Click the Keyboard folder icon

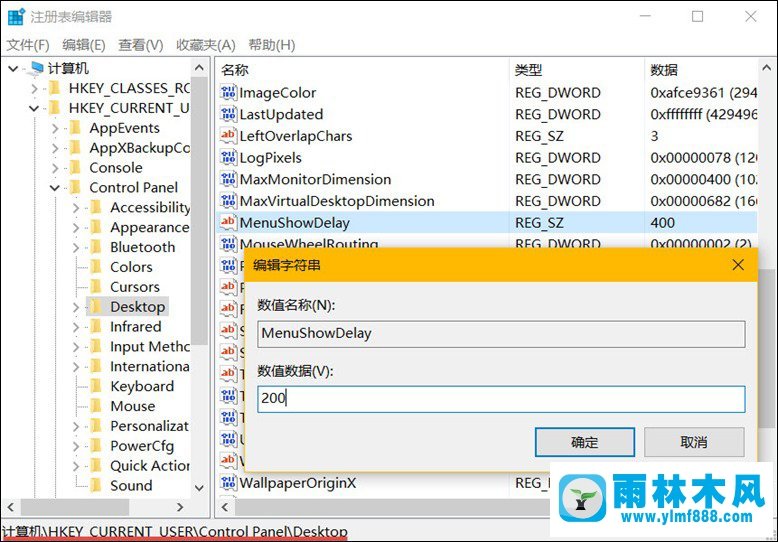(96, 386)
